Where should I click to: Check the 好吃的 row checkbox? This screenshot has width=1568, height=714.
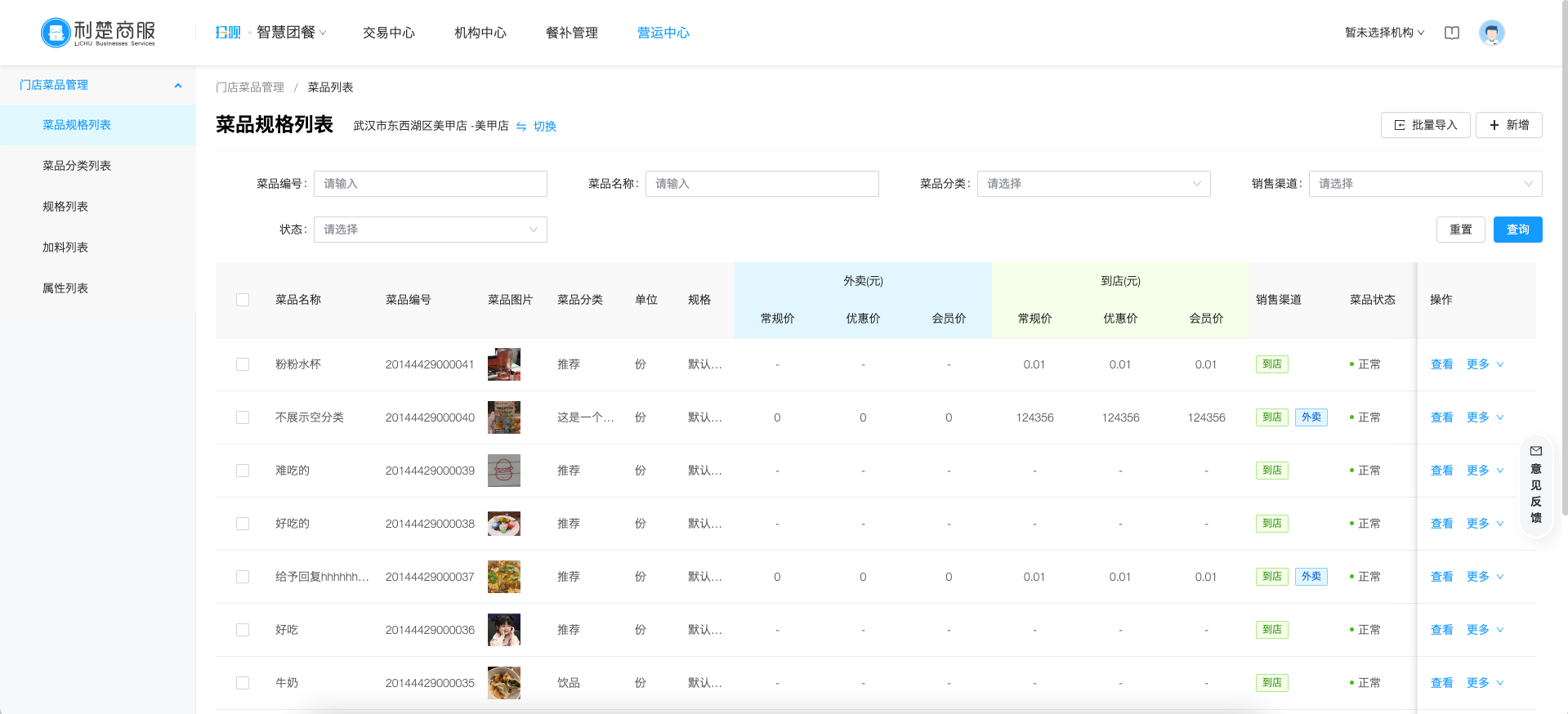coord(243,524)
